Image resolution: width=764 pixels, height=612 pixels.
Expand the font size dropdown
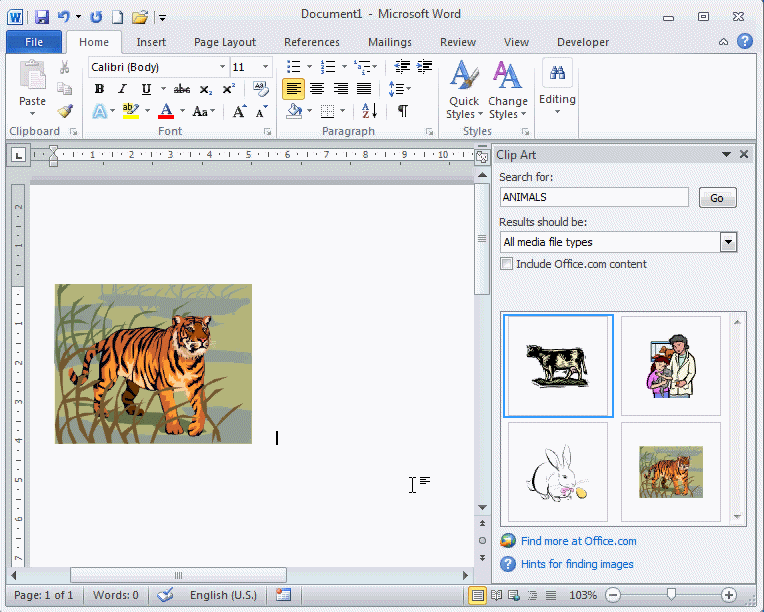[265, 67]
